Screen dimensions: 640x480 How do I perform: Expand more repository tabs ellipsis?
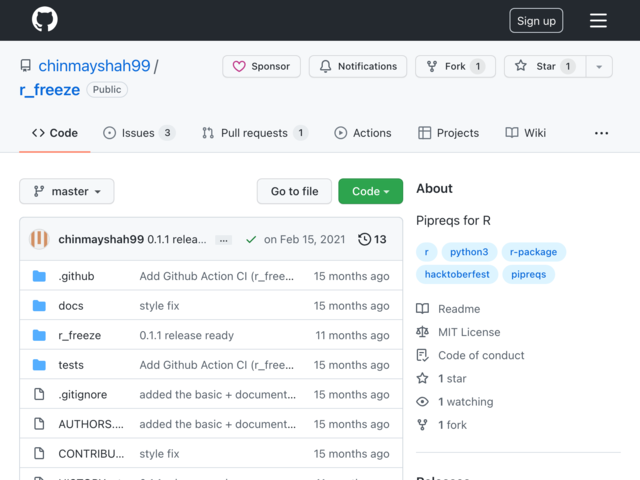601,133
